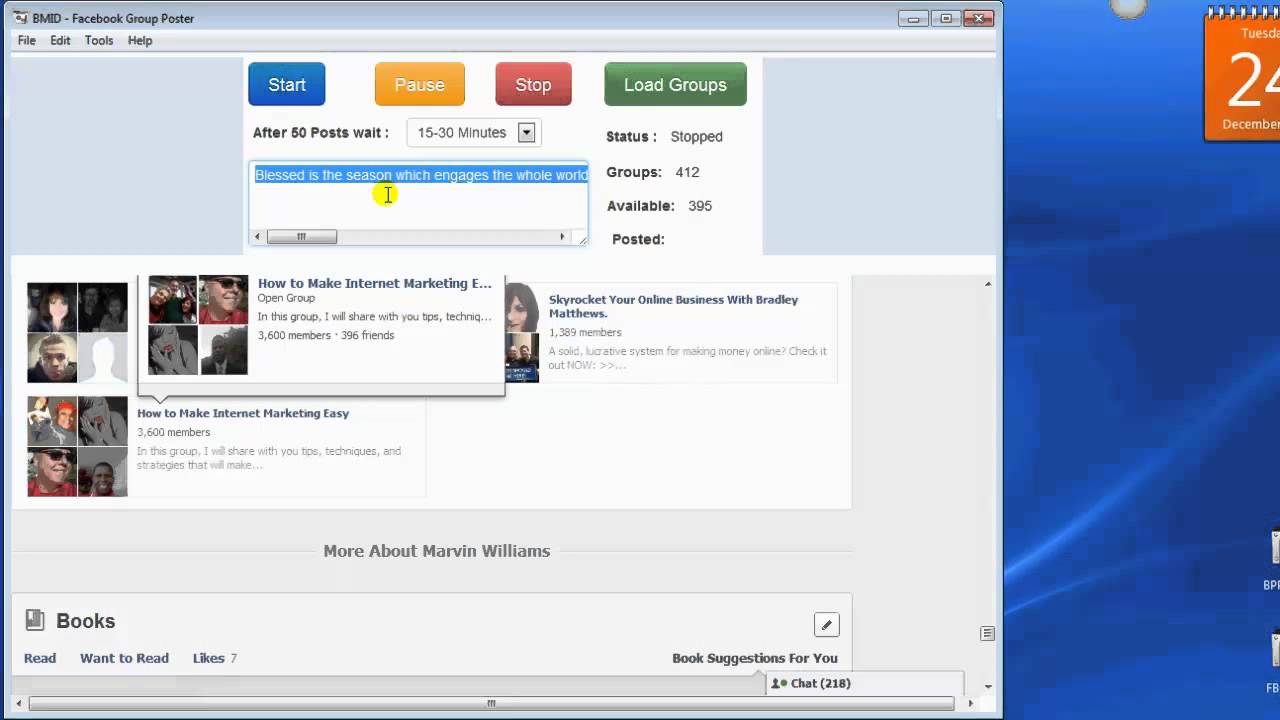Click the chat person icon
The width and height of the screenshot is (1280, 720).
[779, 683]
